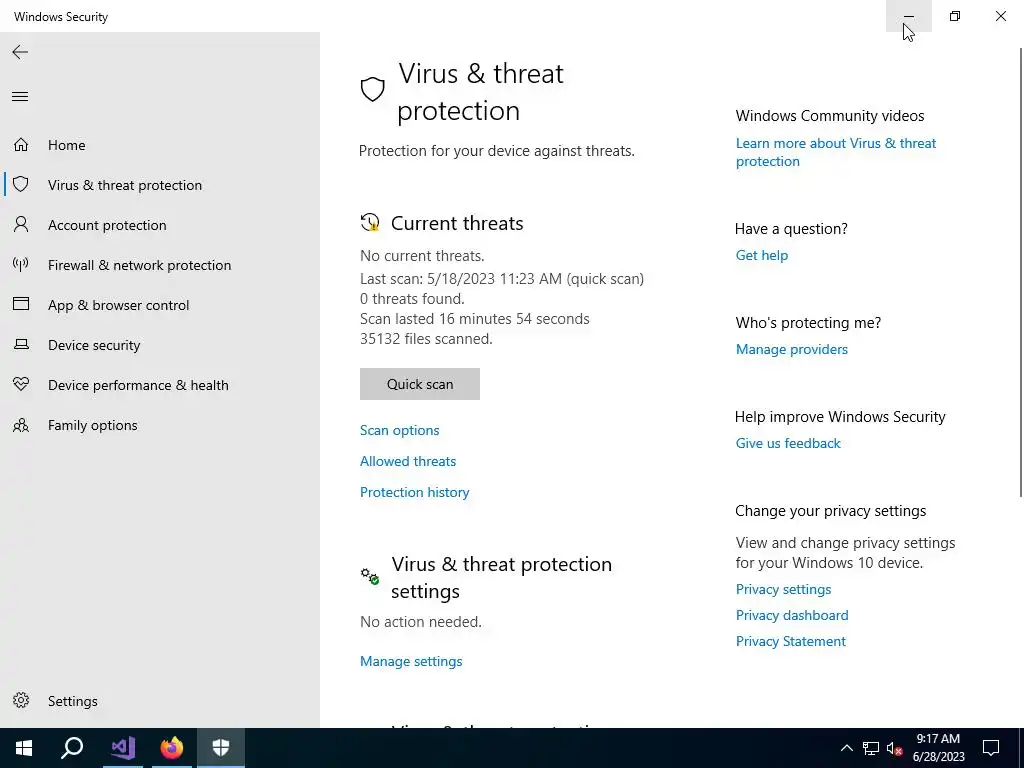Click the Device performance heart icon
This screenshot has height=768, width=1024.
click(21, 384)
